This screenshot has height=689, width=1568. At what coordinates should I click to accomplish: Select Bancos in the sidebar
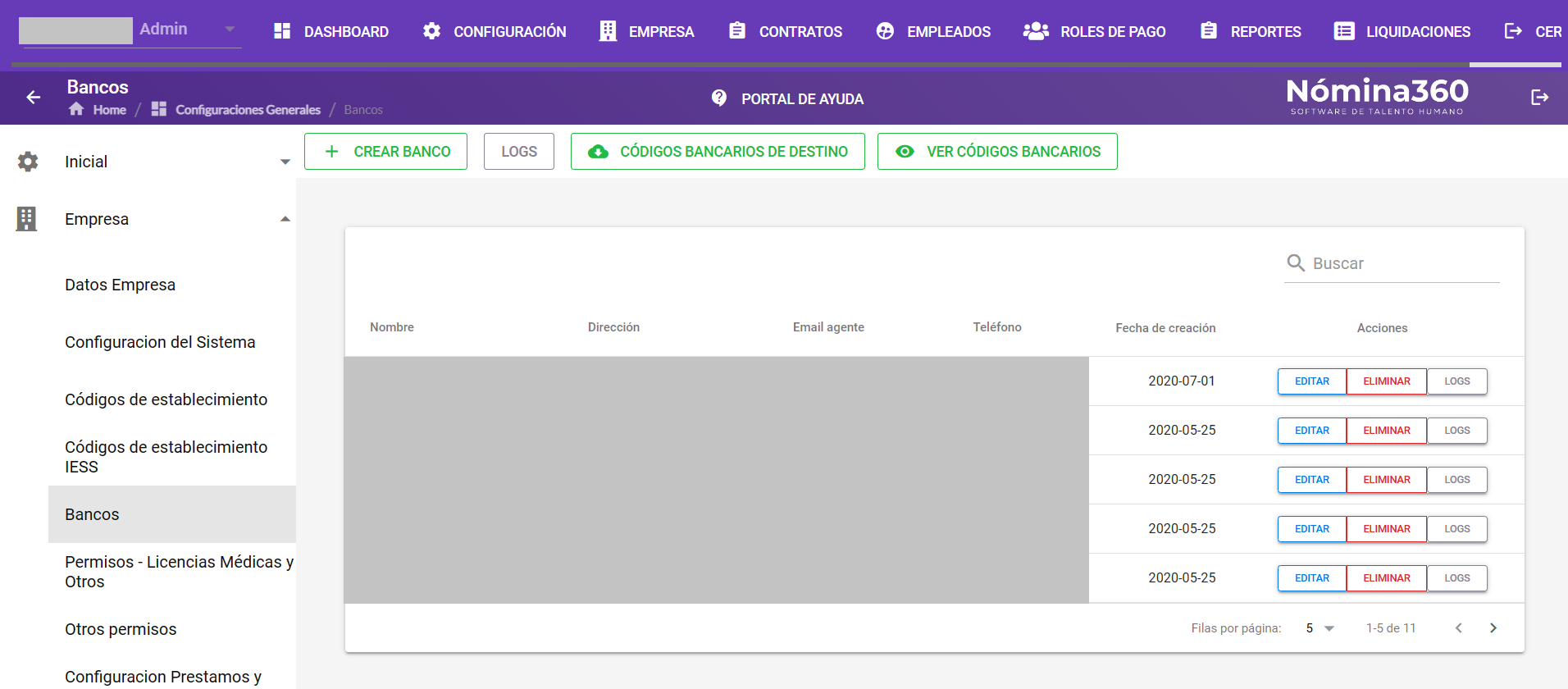172,514
